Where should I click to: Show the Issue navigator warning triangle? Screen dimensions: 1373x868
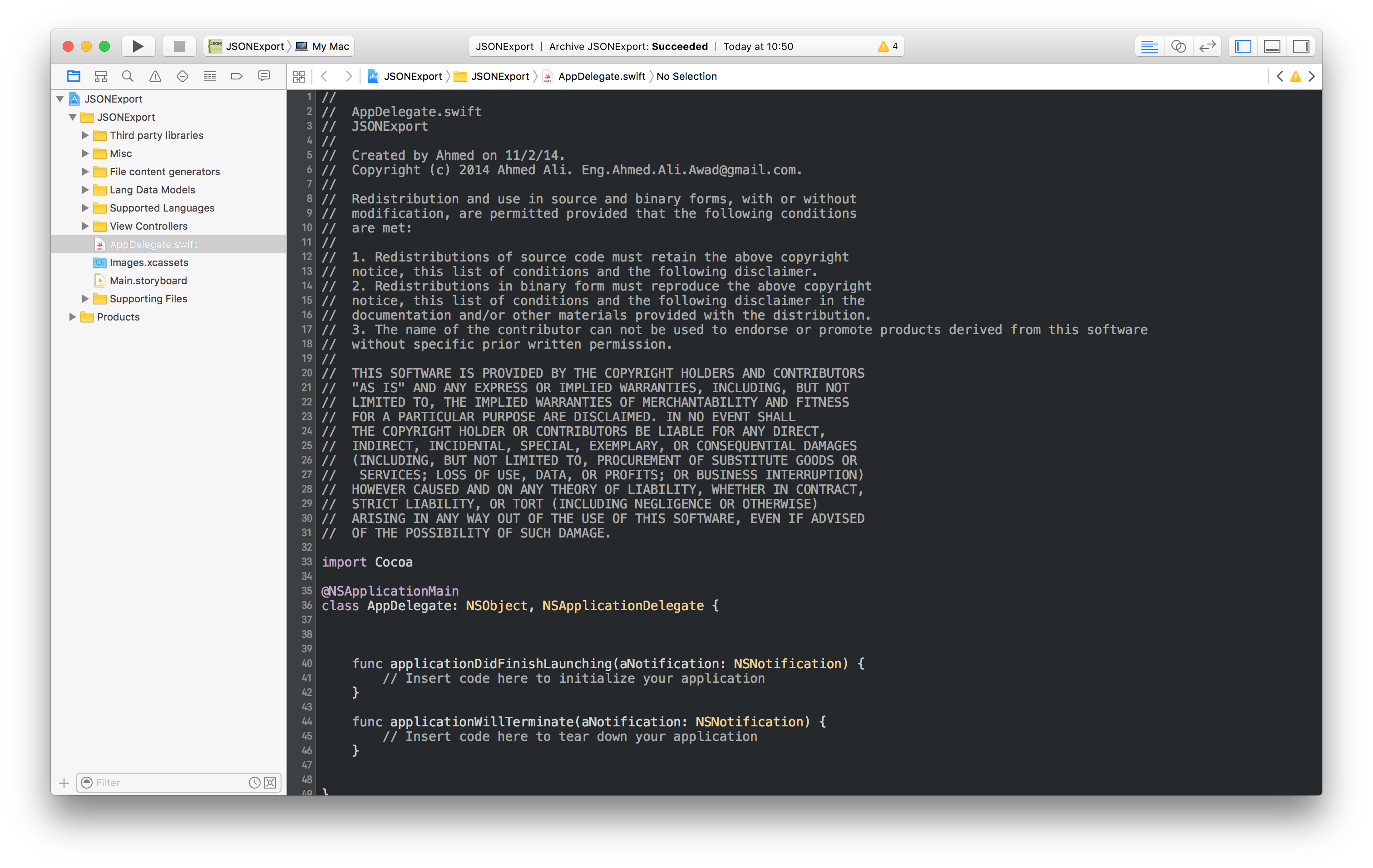point(155,76)
